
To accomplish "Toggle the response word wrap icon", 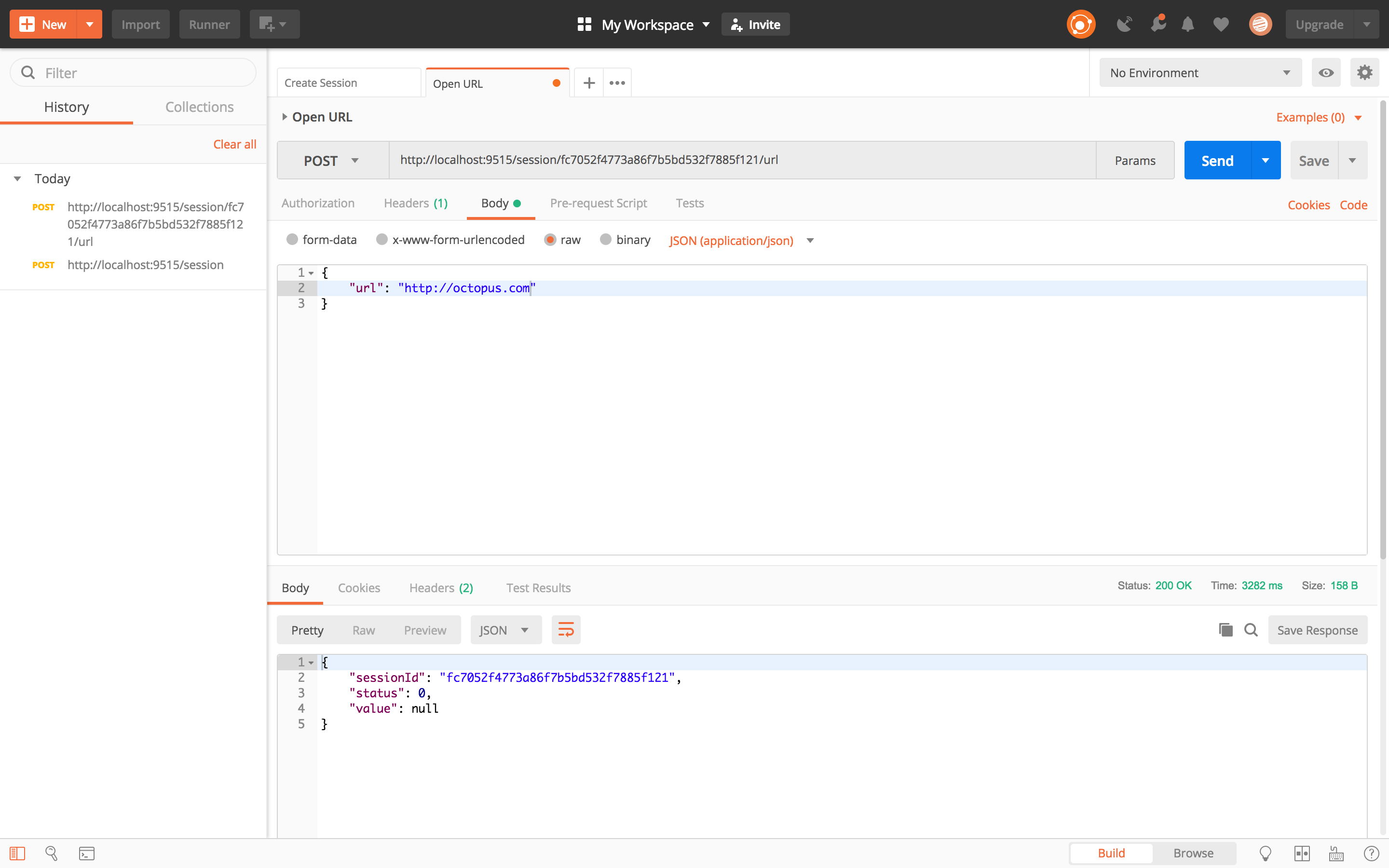I will [566, 630].
